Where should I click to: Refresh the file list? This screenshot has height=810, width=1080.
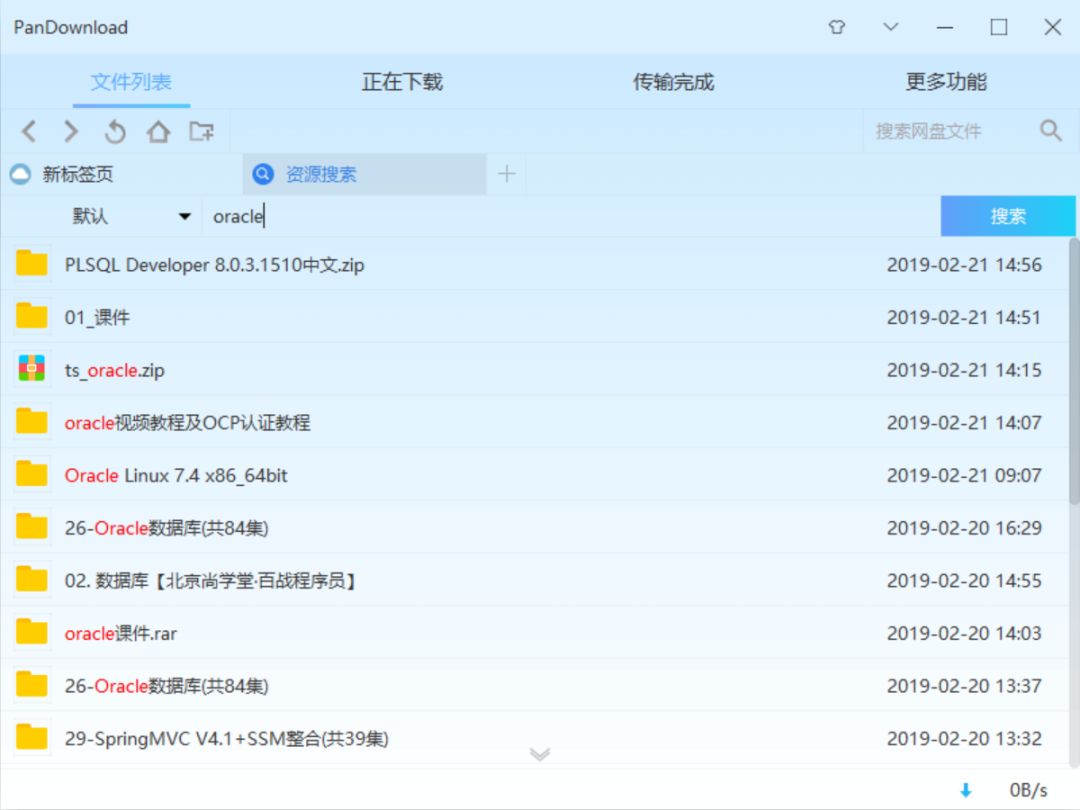(115, 131)
